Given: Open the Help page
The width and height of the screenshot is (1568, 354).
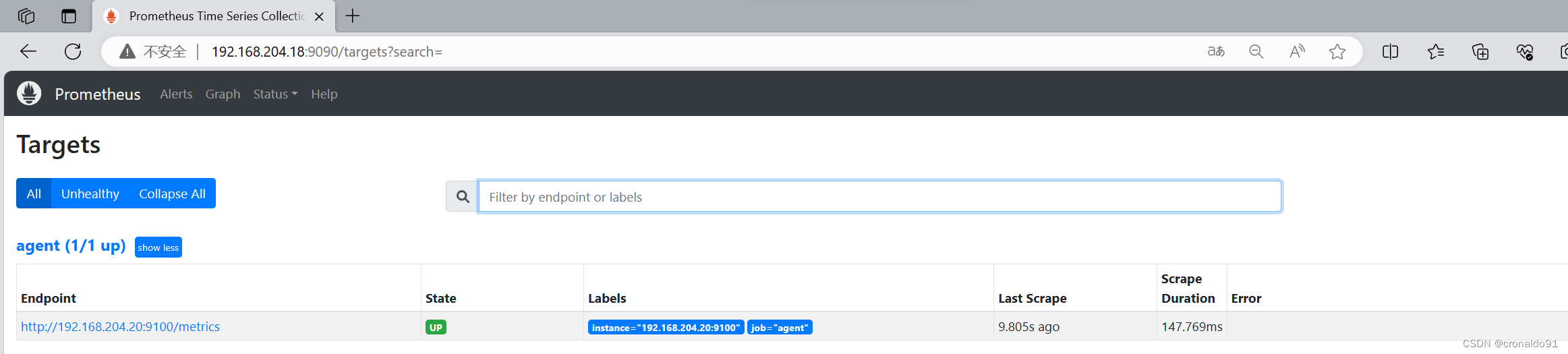Looking at the screenshot, I should tap(324, 94).
